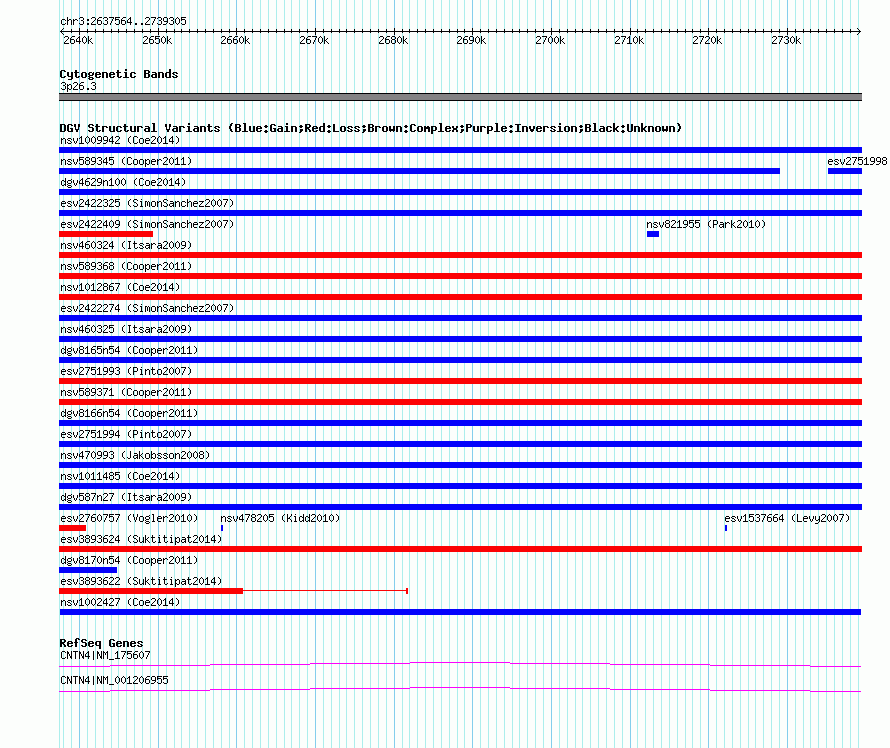Click the DGV Structural Variants track heading
The height and width of the screenshot is (748, 890).
tap(371, 128)
